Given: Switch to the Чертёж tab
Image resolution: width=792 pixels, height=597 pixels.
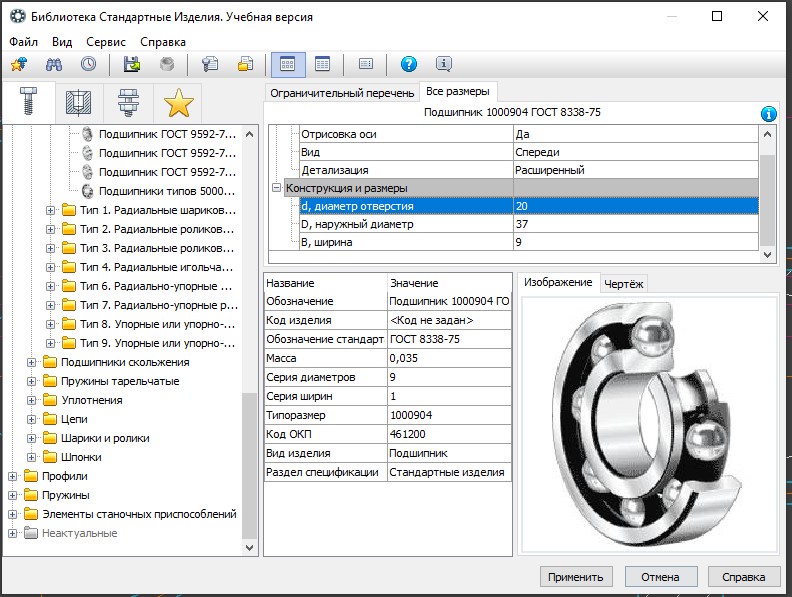Looking at the screenshot, I should click(624, 283).
